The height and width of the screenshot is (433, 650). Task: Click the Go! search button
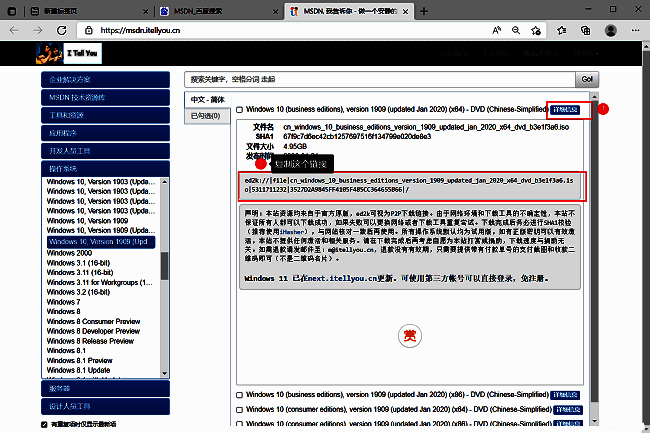coord(587,79)
